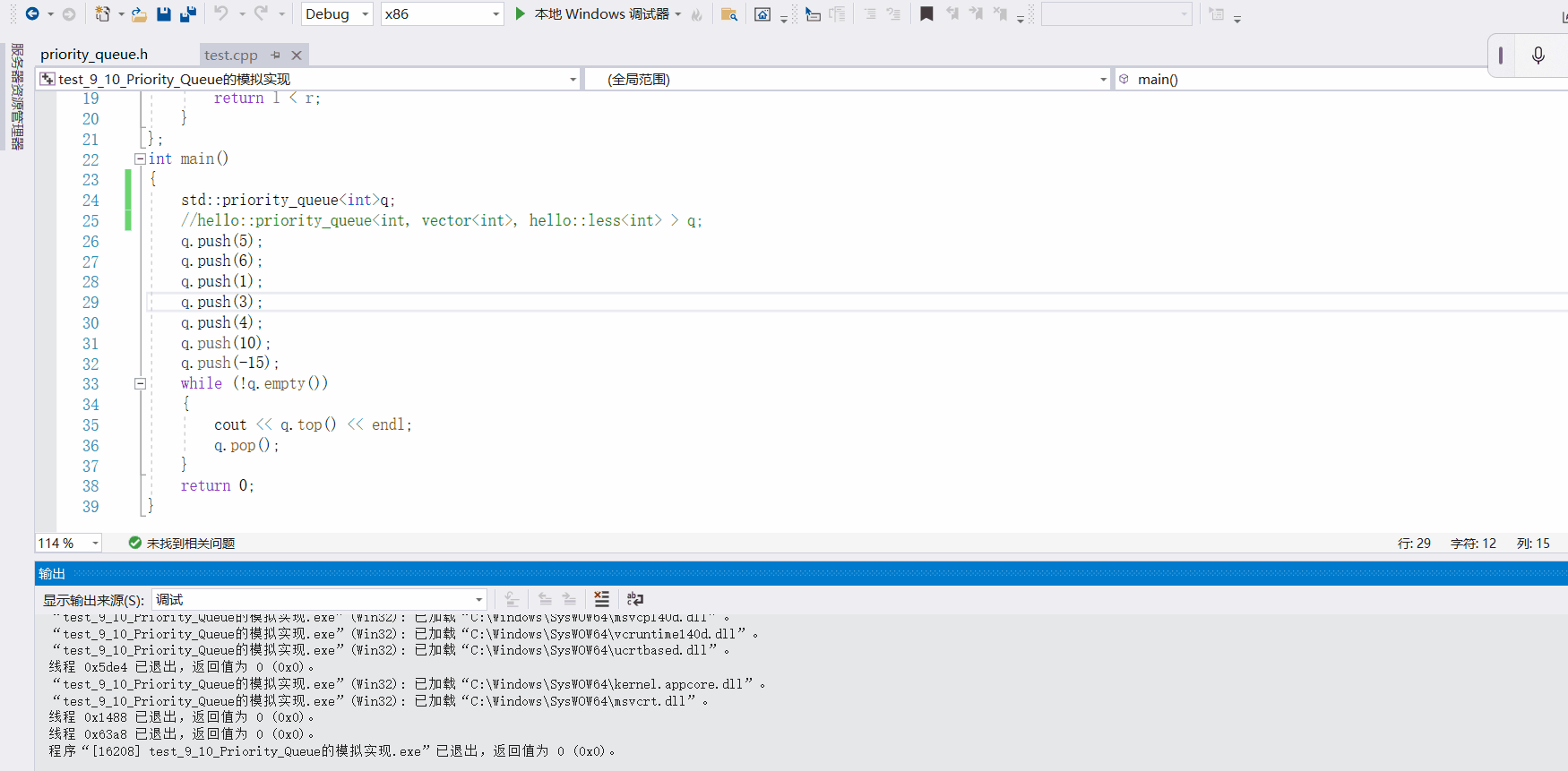1568x771 pixels.
Task: Open the global scope (全局范围) dropdown
Action: click(848, 79)
